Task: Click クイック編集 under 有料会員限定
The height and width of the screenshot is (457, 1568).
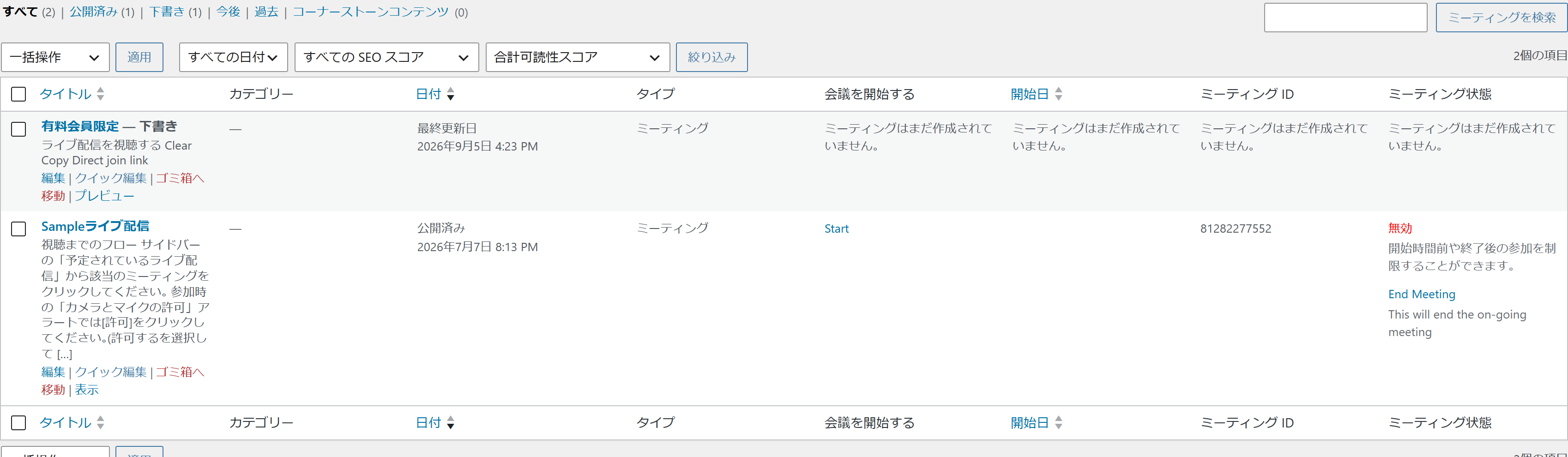Action: point(111,178)
